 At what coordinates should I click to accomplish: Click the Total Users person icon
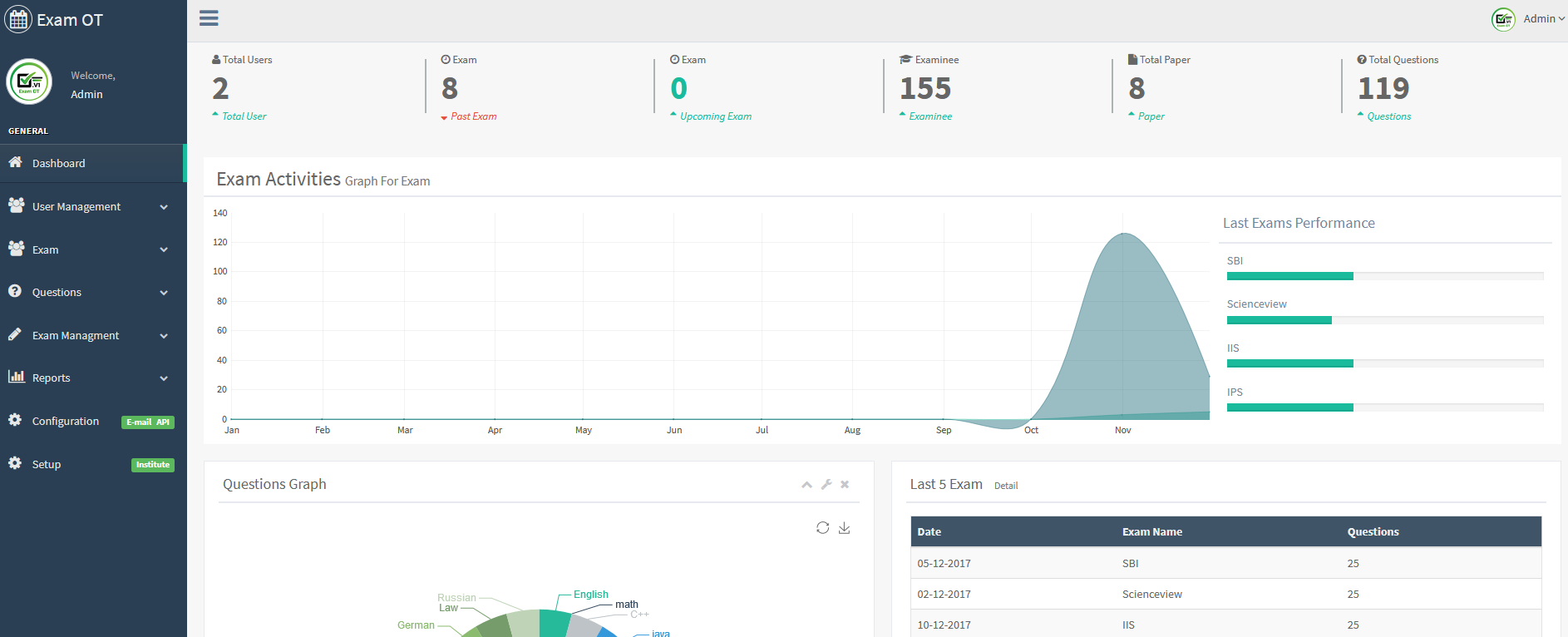coord(216,60)
